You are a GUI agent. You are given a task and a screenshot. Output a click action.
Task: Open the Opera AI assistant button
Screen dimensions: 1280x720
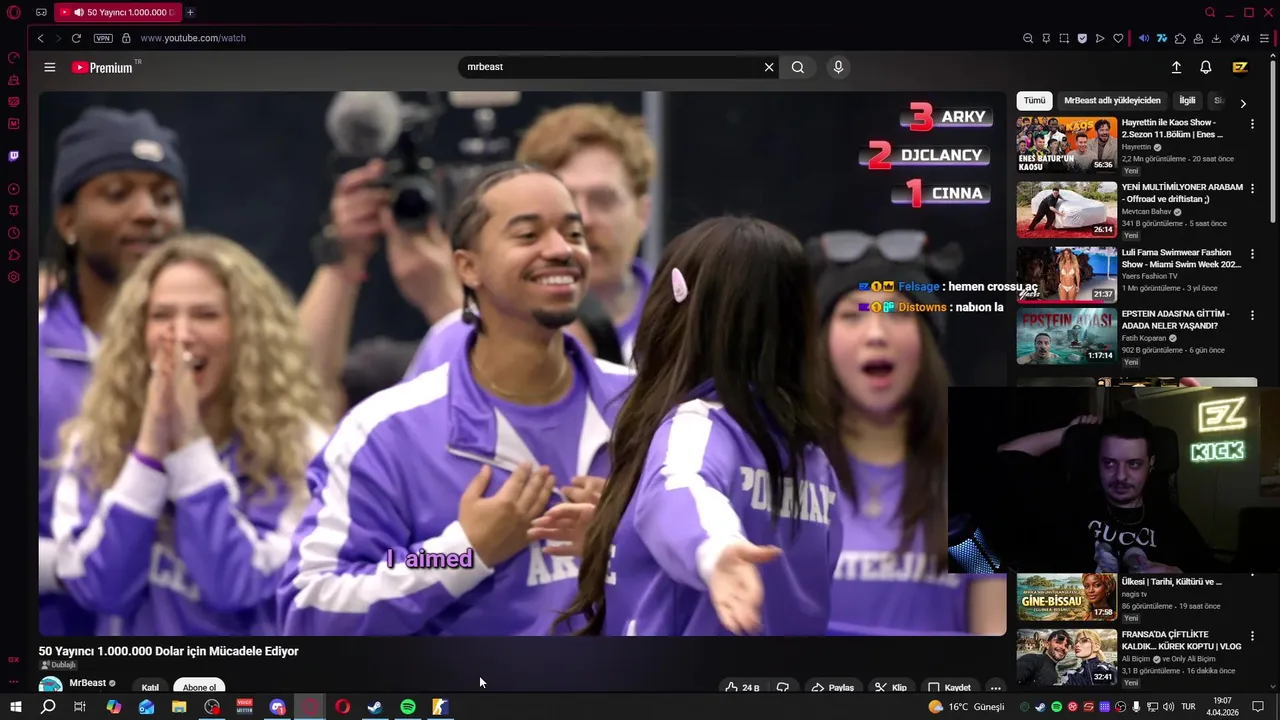coord(1240,38)
